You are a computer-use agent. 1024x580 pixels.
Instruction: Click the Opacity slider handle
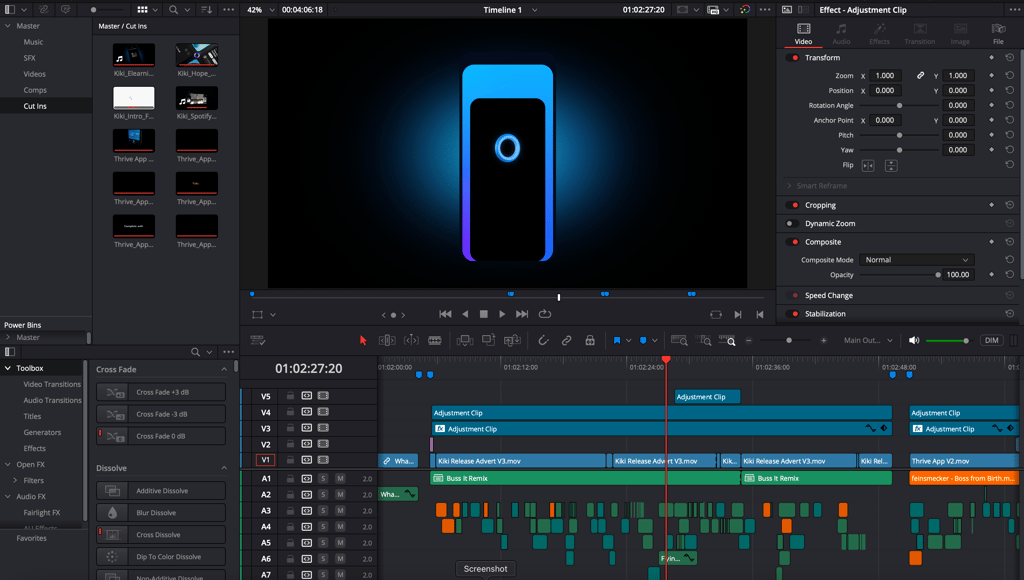[x=938, y=275]
